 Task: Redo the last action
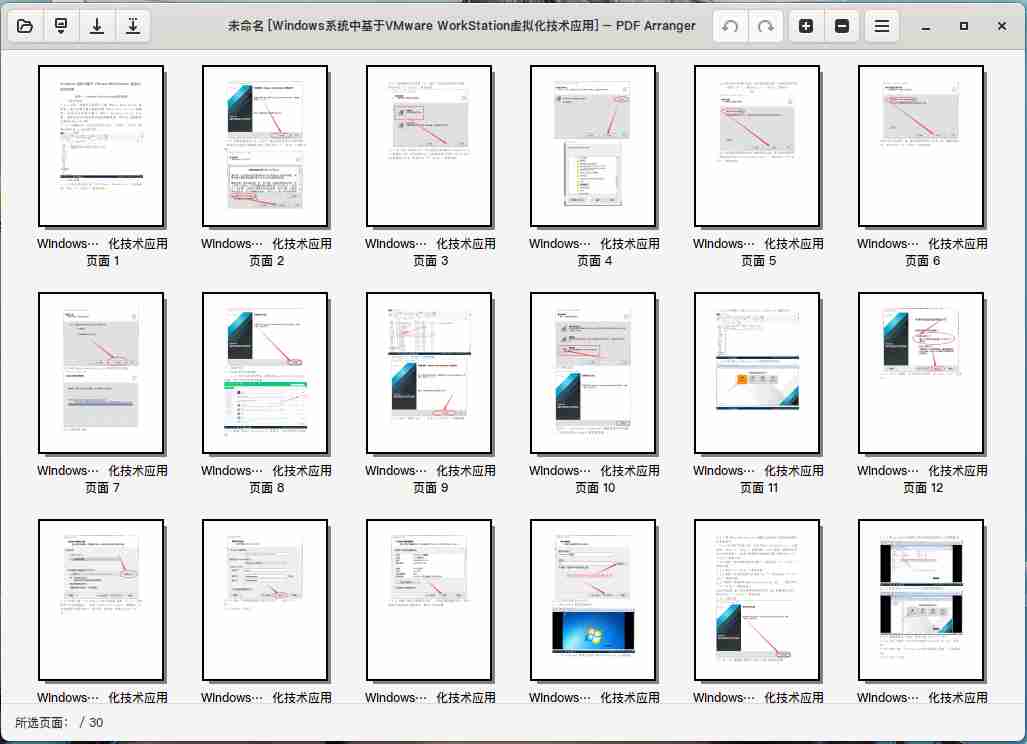pos(765,25)
